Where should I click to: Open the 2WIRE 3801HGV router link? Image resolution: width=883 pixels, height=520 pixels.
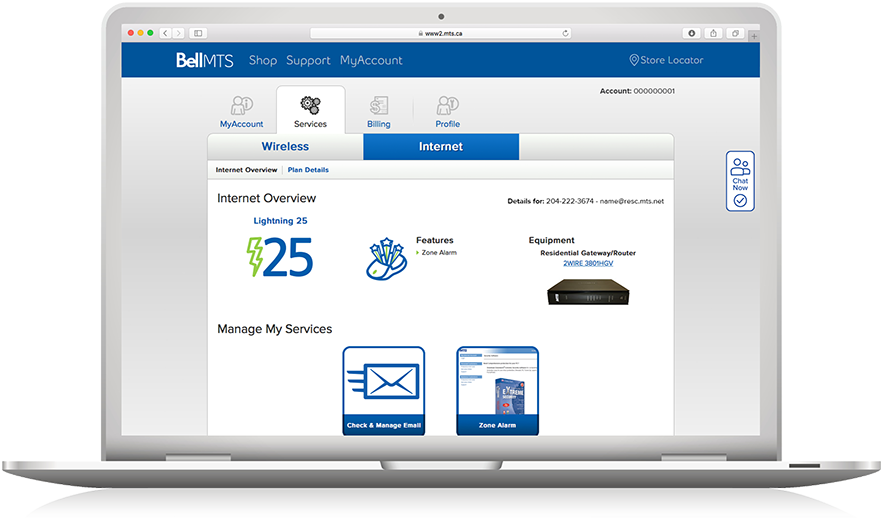click(x=588, y=263)
